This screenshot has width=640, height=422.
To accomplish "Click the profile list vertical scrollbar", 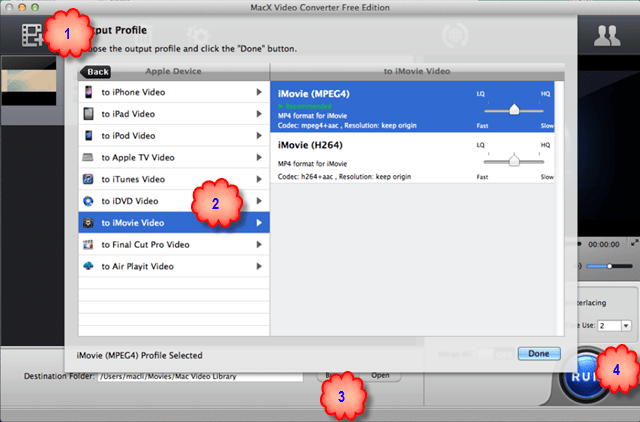I will tap(559, 208).
